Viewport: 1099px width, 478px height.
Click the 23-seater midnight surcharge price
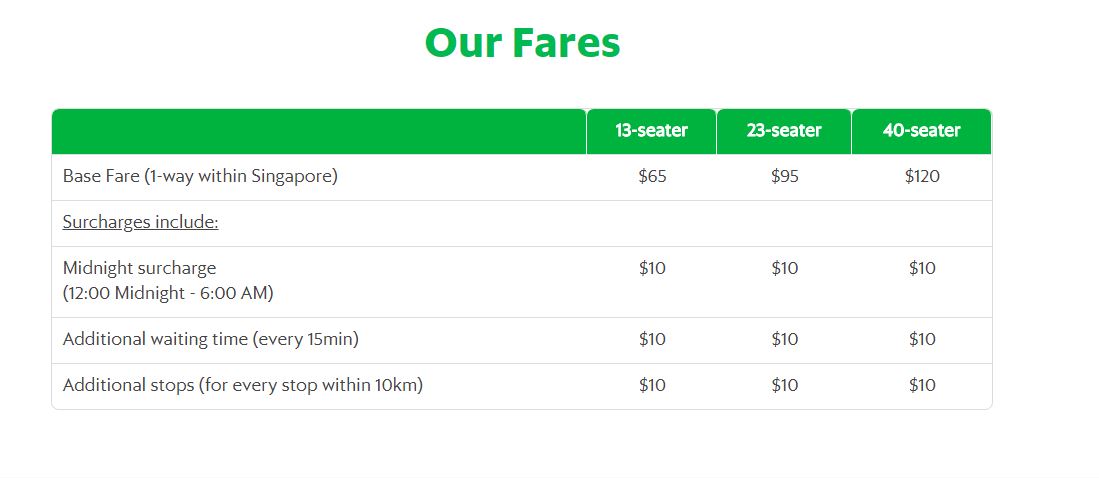point(785,269)
